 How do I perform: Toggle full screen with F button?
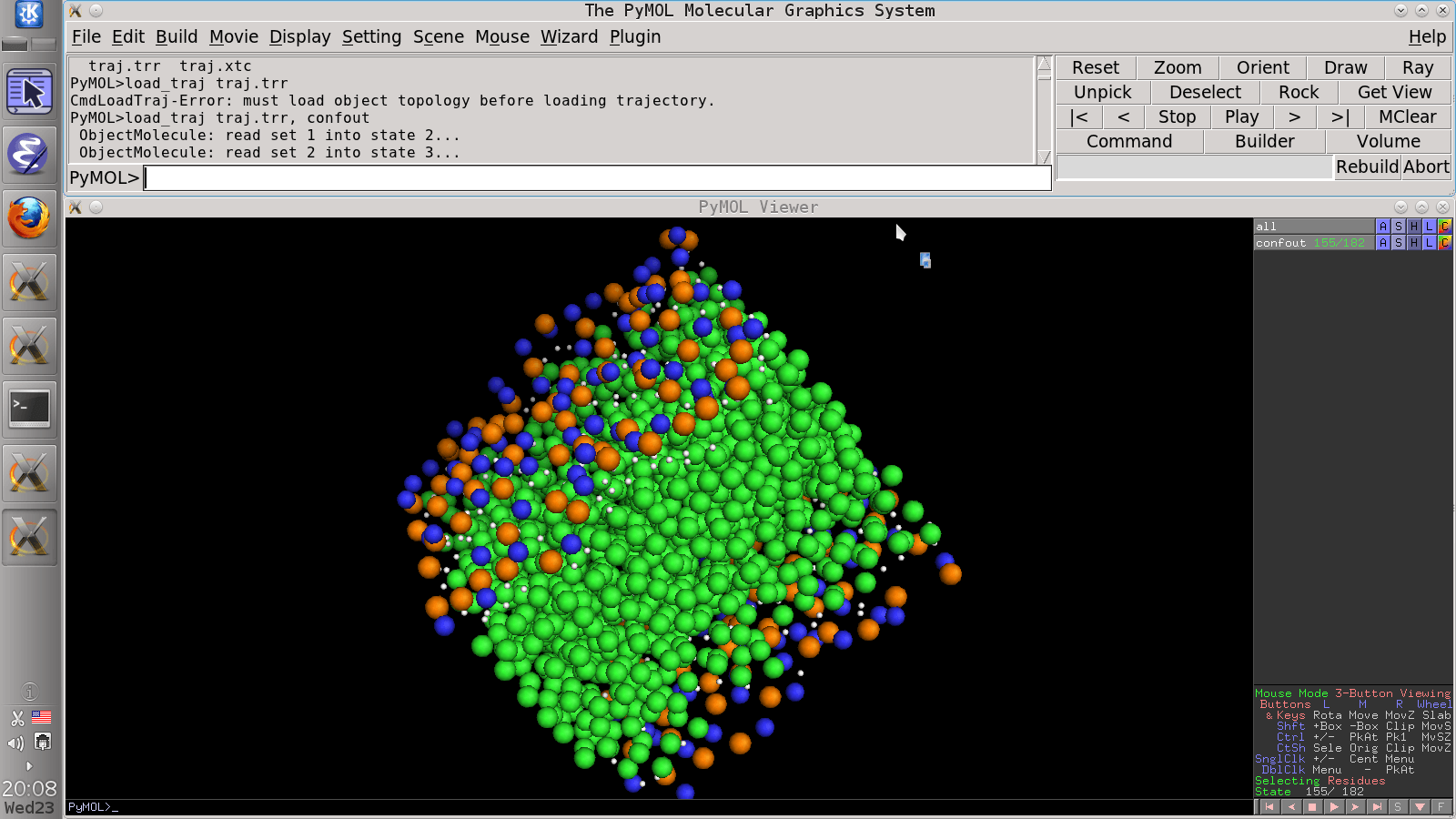pyautogui.click(x=1441, y=807)
